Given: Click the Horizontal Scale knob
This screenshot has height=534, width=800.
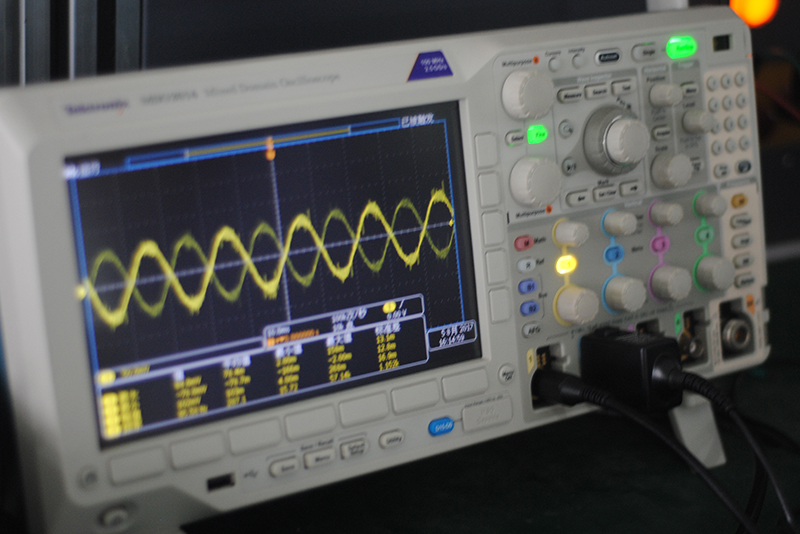Looking at the screenshot, I should [671, 170].
